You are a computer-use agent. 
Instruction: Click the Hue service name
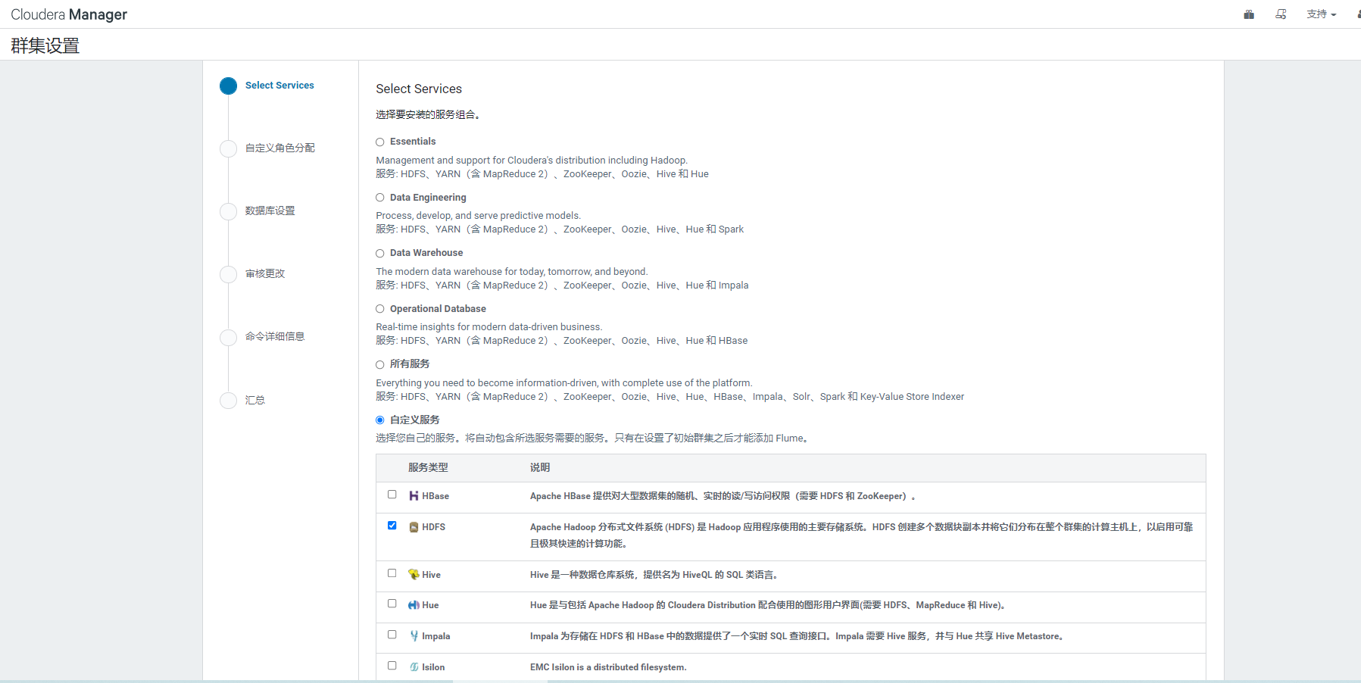click(x=430, y=605)
